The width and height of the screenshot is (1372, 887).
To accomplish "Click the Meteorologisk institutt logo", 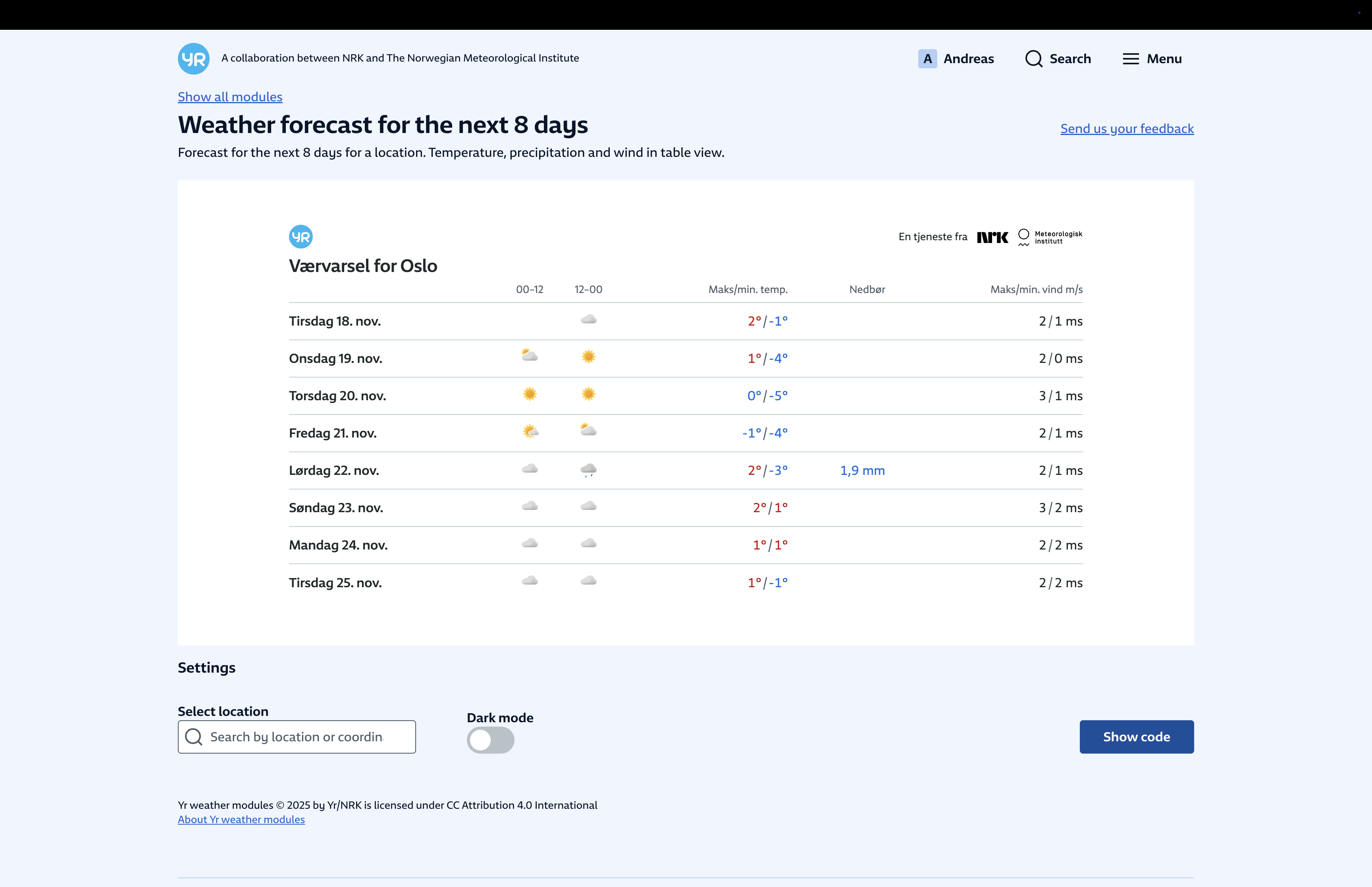I will coord(1050,237).
